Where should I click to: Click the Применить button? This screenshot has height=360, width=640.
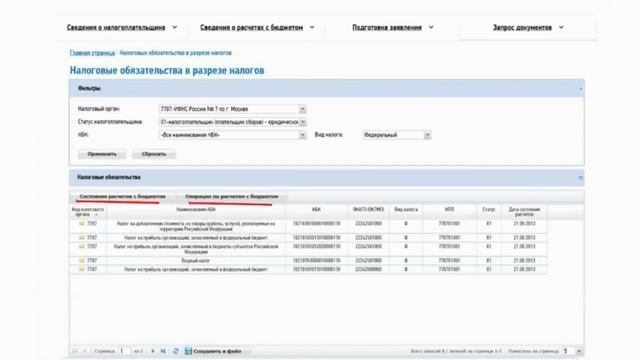coord(102,154)
